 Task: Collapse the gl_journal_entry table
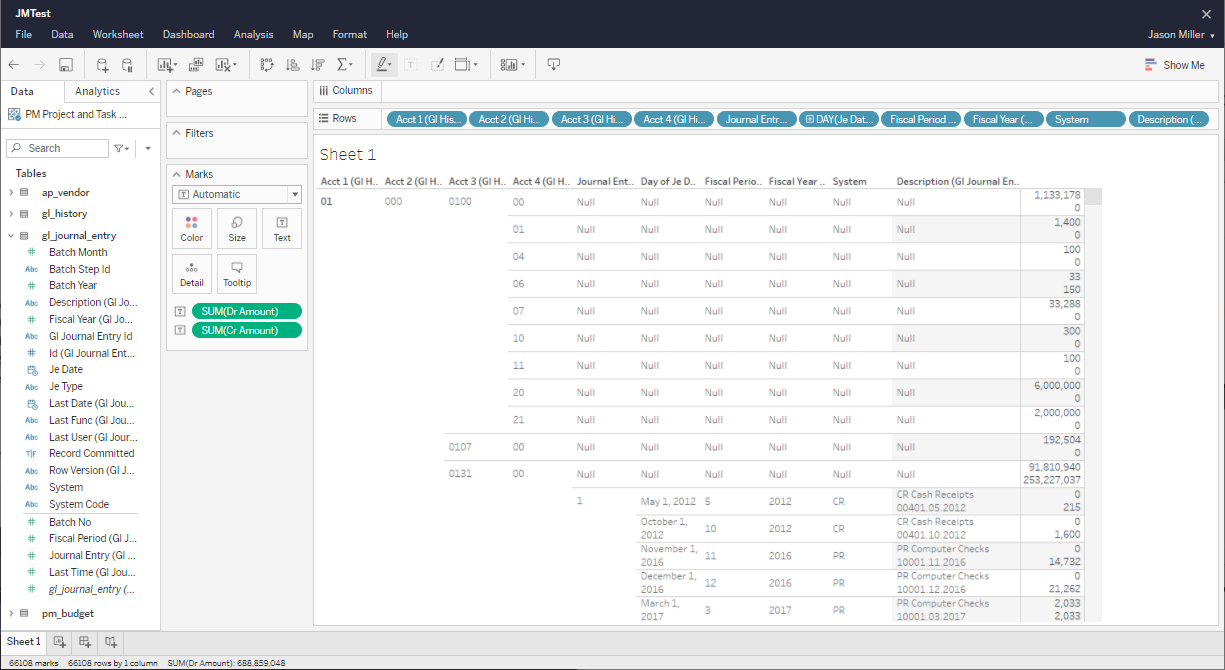point(11,236)
